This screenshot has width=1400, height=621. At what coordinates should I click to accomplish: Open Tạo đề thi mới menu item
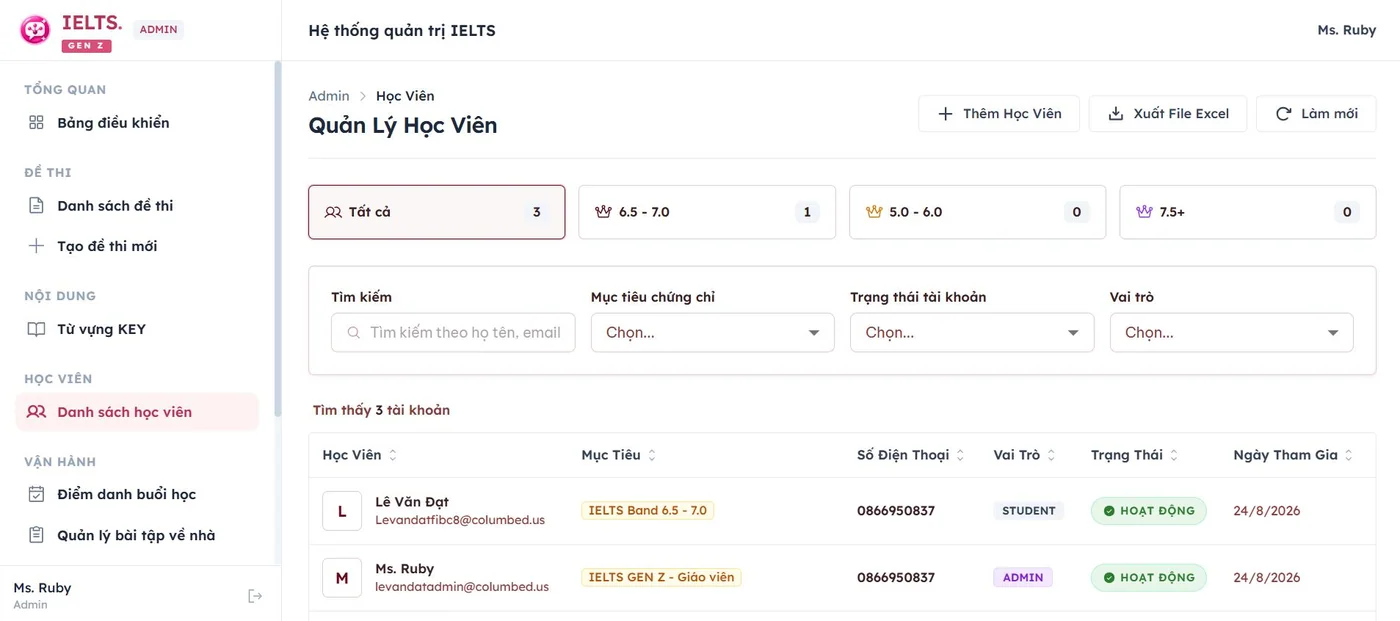[137, 246]
